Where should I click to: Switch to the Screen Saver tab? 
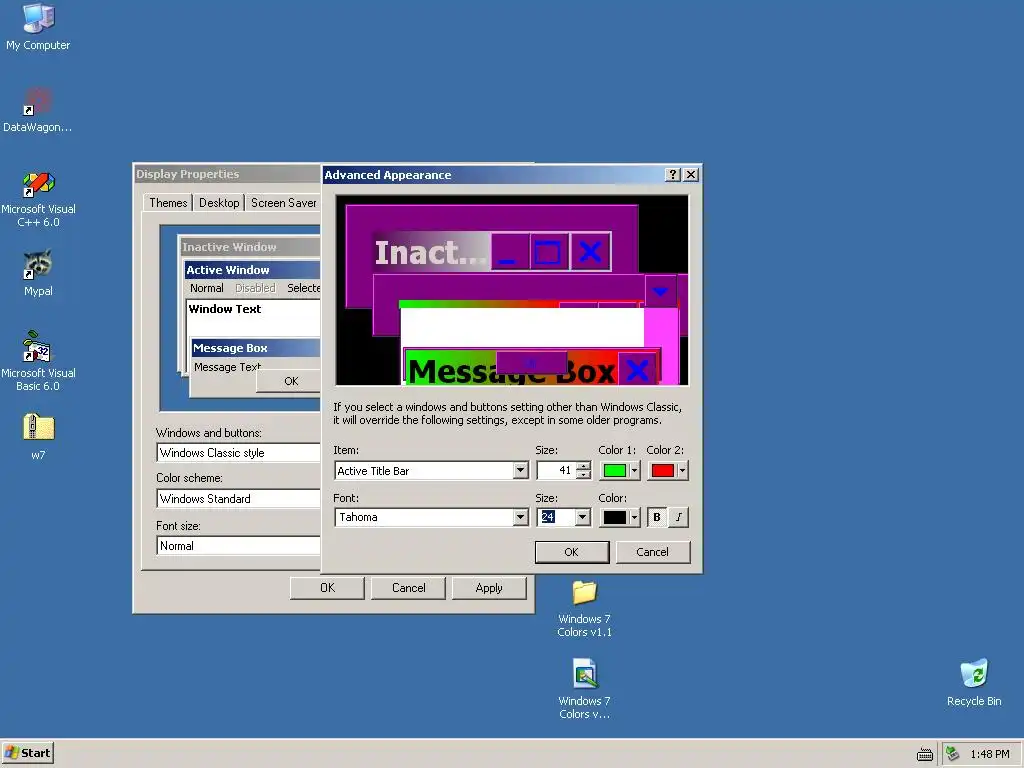tap(283, 202)
